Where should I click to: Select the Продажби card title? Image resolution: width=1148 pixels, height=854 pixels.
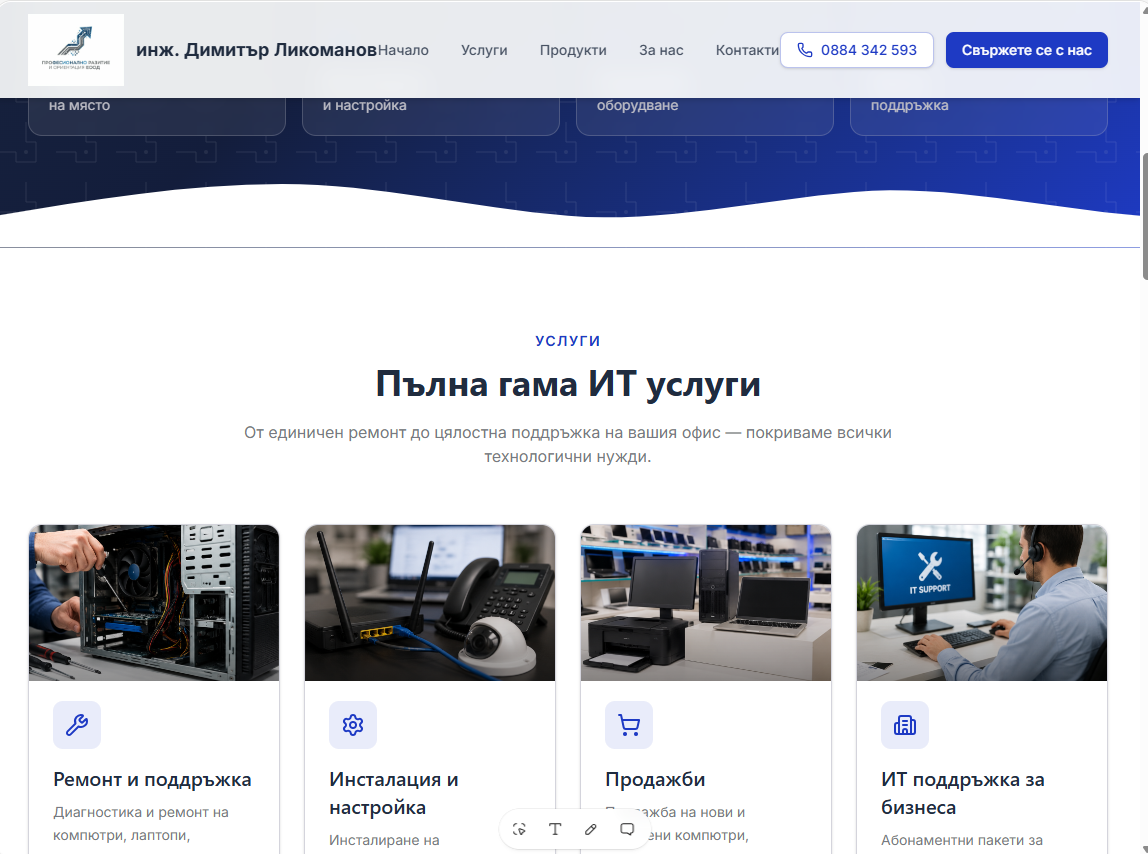pyautogui.click(x=655, y=780)
